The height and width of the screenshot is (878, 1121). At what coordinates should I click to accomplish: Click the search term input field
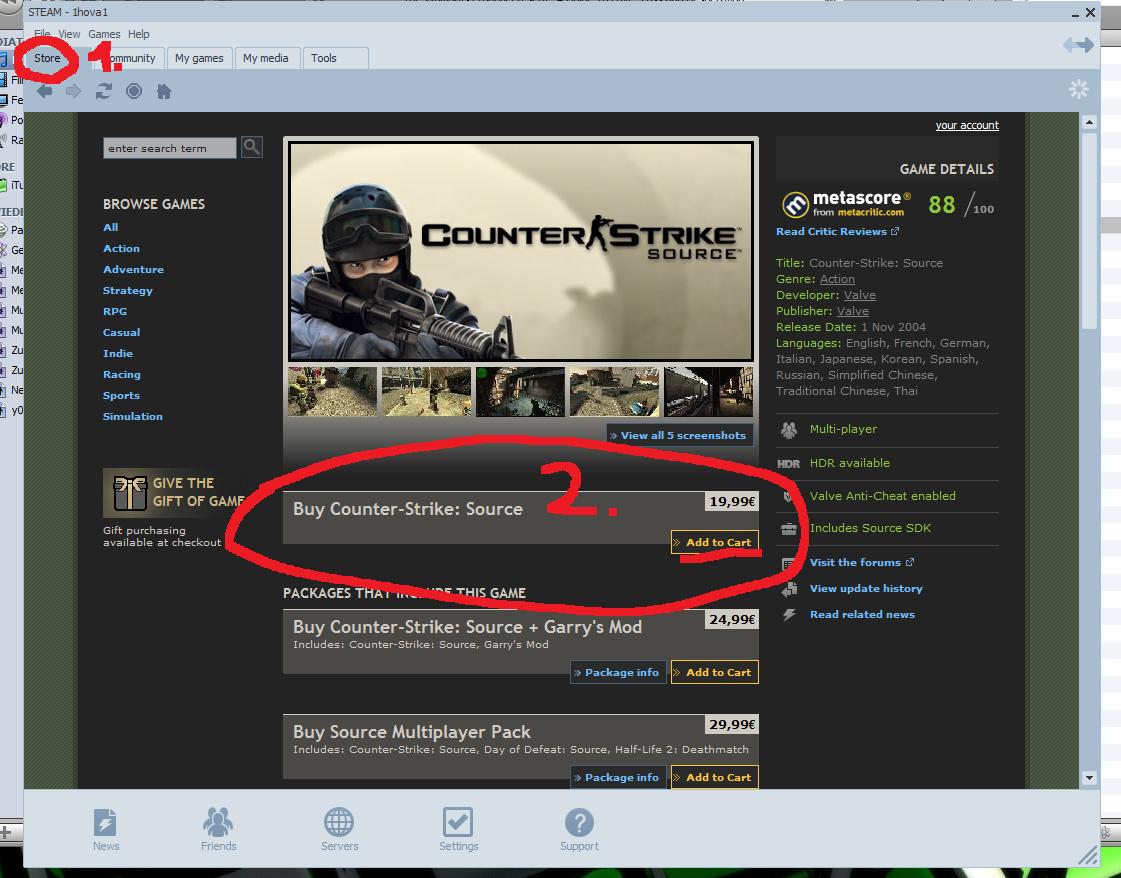[x=169, y=148]
